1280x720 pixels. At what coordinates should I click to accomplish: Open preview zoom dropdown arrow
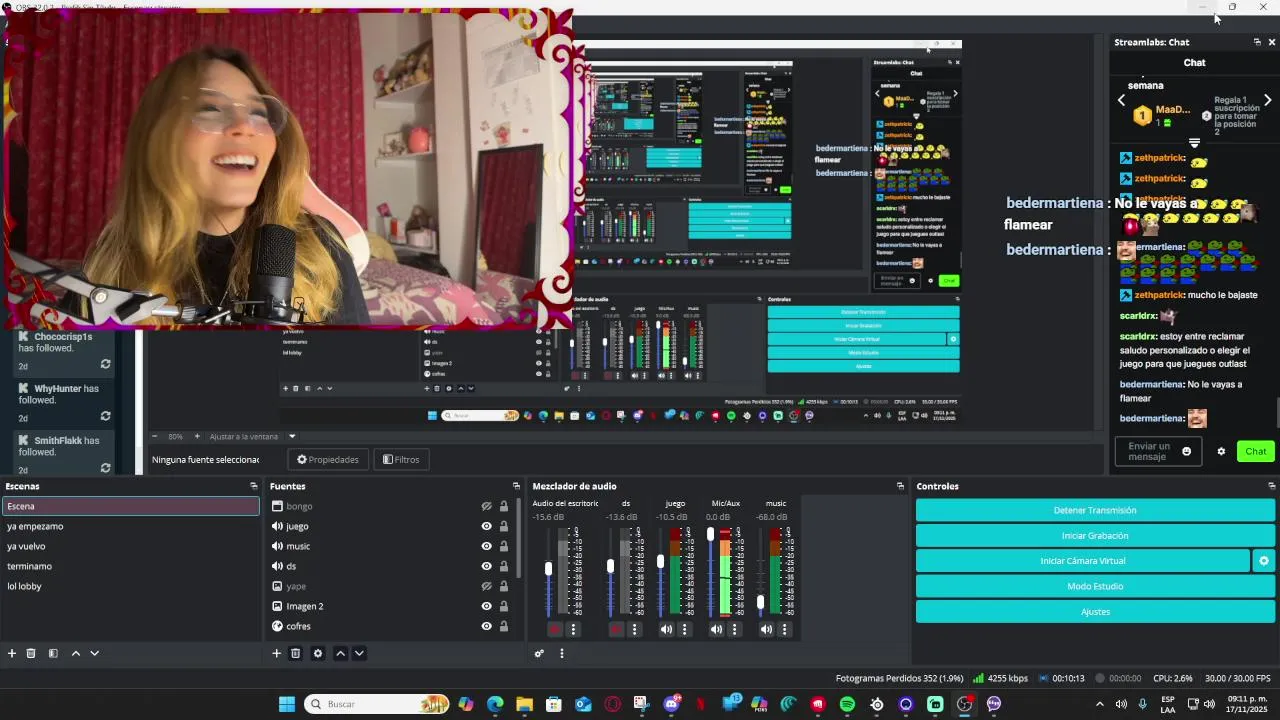pos(292,436)
